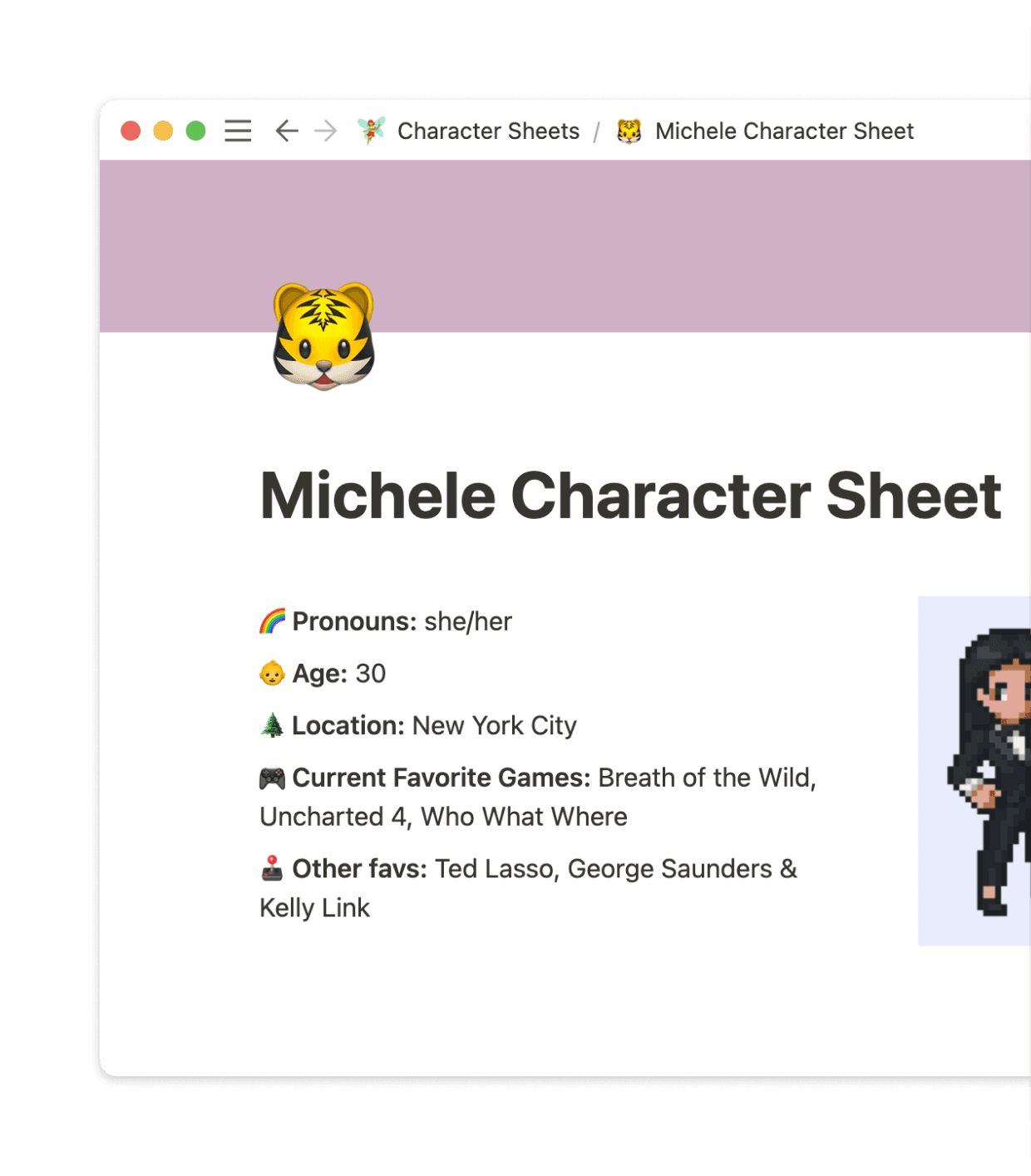Click the forward navigation arrow
Screen dimensions: 1031x1176
coord(325,131)
